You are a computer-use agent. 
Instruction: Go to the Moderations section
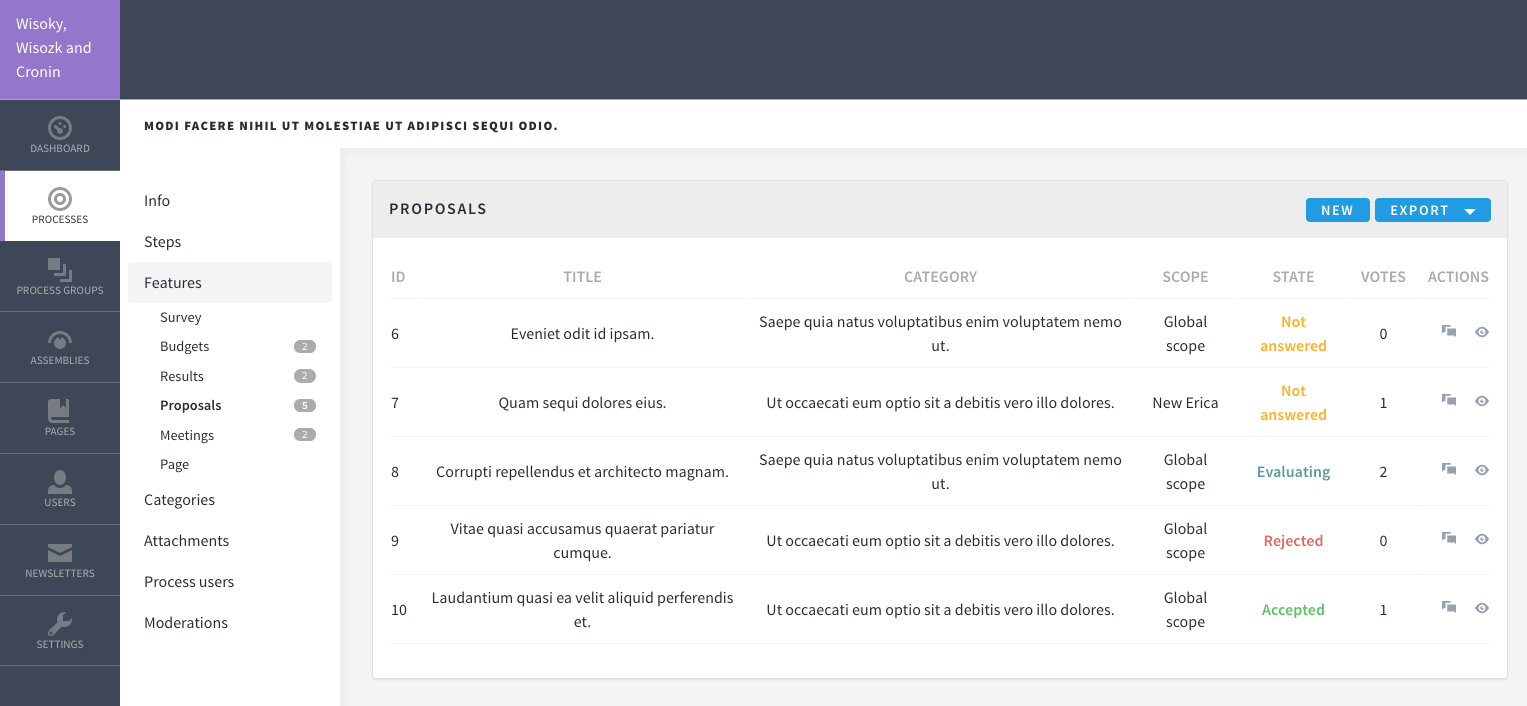186,622
